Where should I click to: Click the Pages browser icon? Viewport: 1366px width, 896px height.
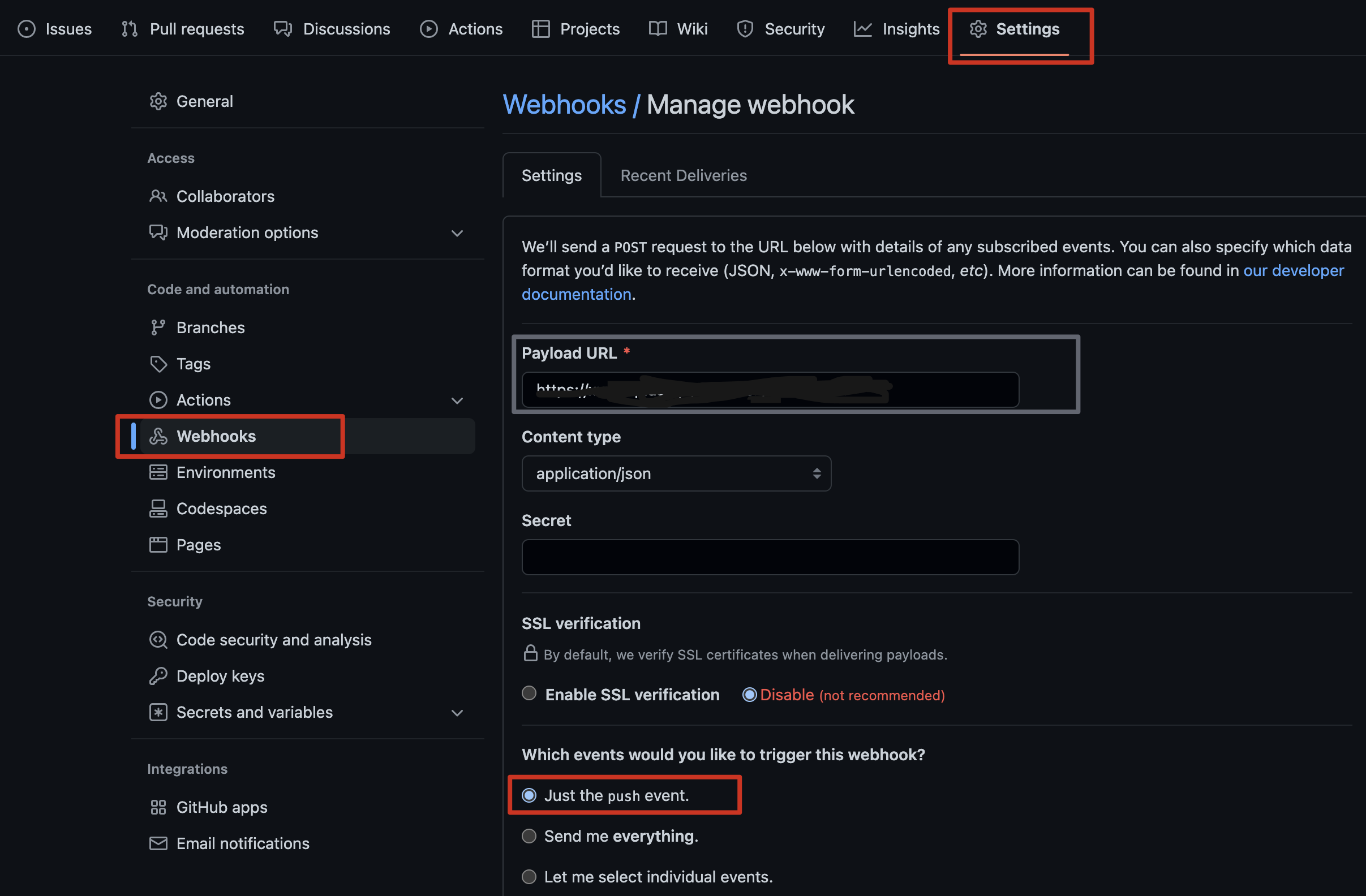[158, 544]
